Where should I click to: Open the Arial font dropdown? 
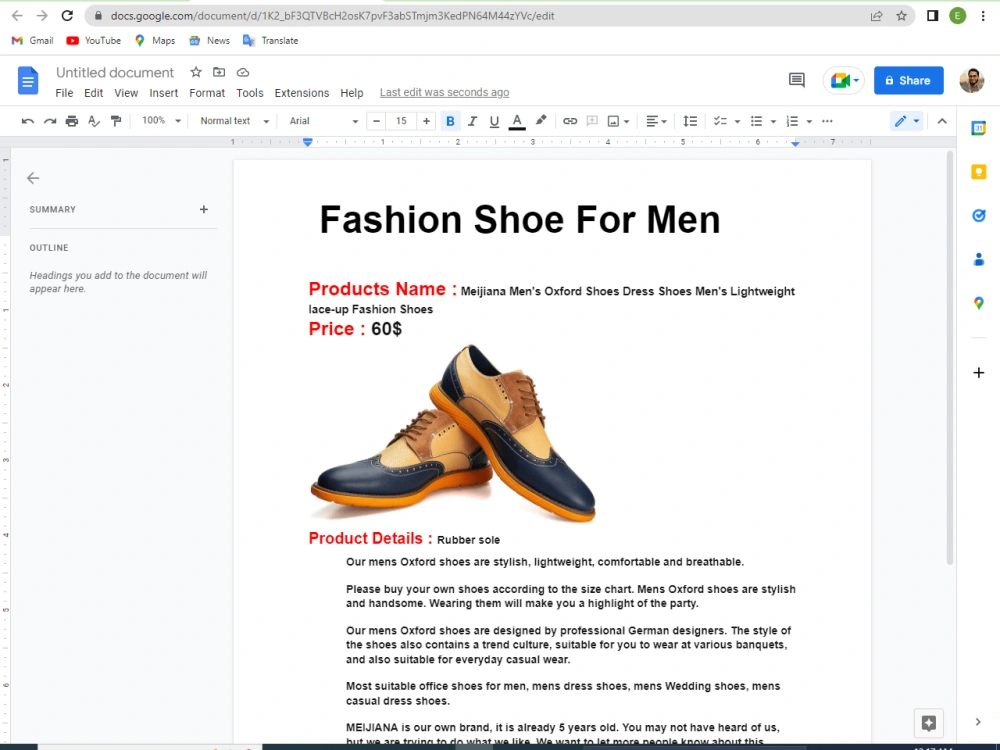323,121
